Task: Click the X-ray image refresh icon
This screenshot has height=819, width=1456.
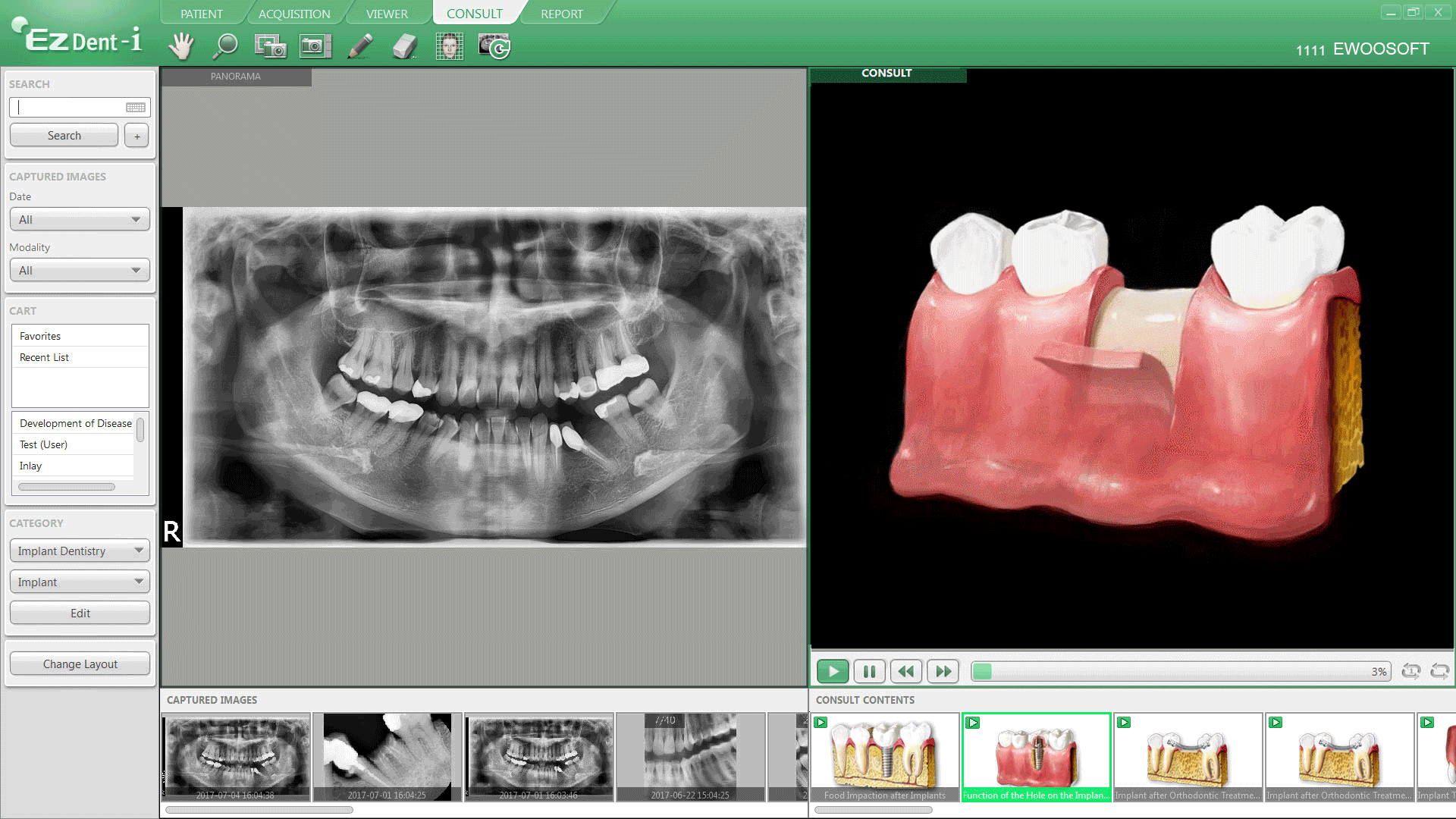Action: coord(494,47)
